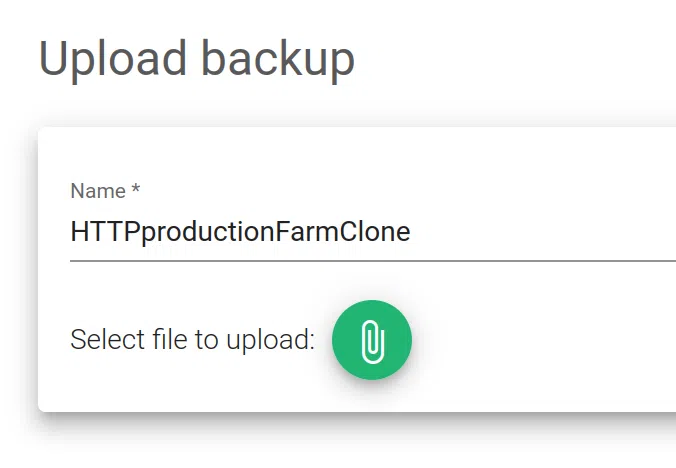Image resolution: width=676 pixels, height=468 pixels.
Task: Click the 'Upload backup' page heading
Action: coord(196,59)
